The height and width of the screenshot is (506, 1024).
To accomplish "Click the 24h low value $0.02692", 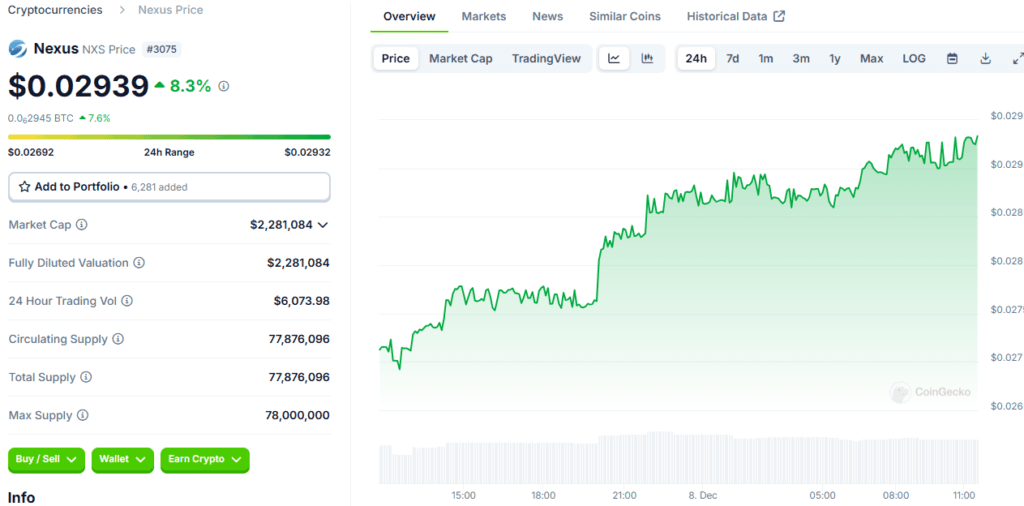I will coord(31,152).
